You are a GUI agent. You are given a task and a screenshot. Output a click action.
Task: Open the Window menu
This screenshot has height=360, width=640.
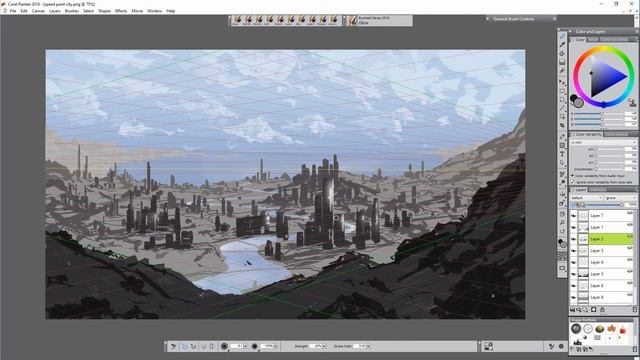pyautogui.click(x=155, y=11)
